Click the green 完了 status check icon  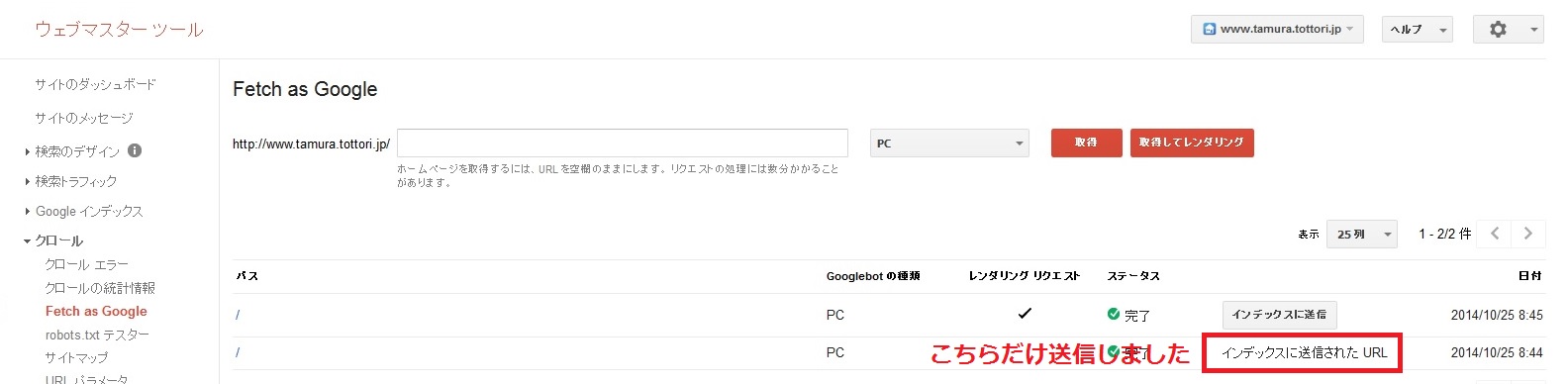pos(1114,314)
